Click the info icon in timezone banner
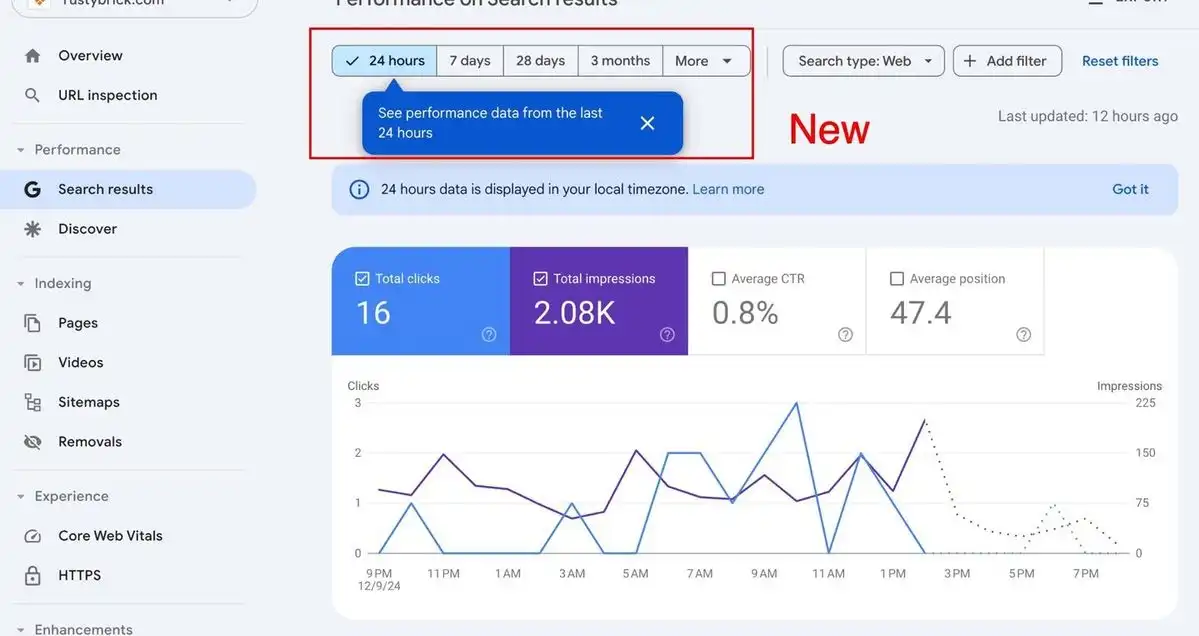Viewport: 1199px width, 636px height. coord(359,190)
